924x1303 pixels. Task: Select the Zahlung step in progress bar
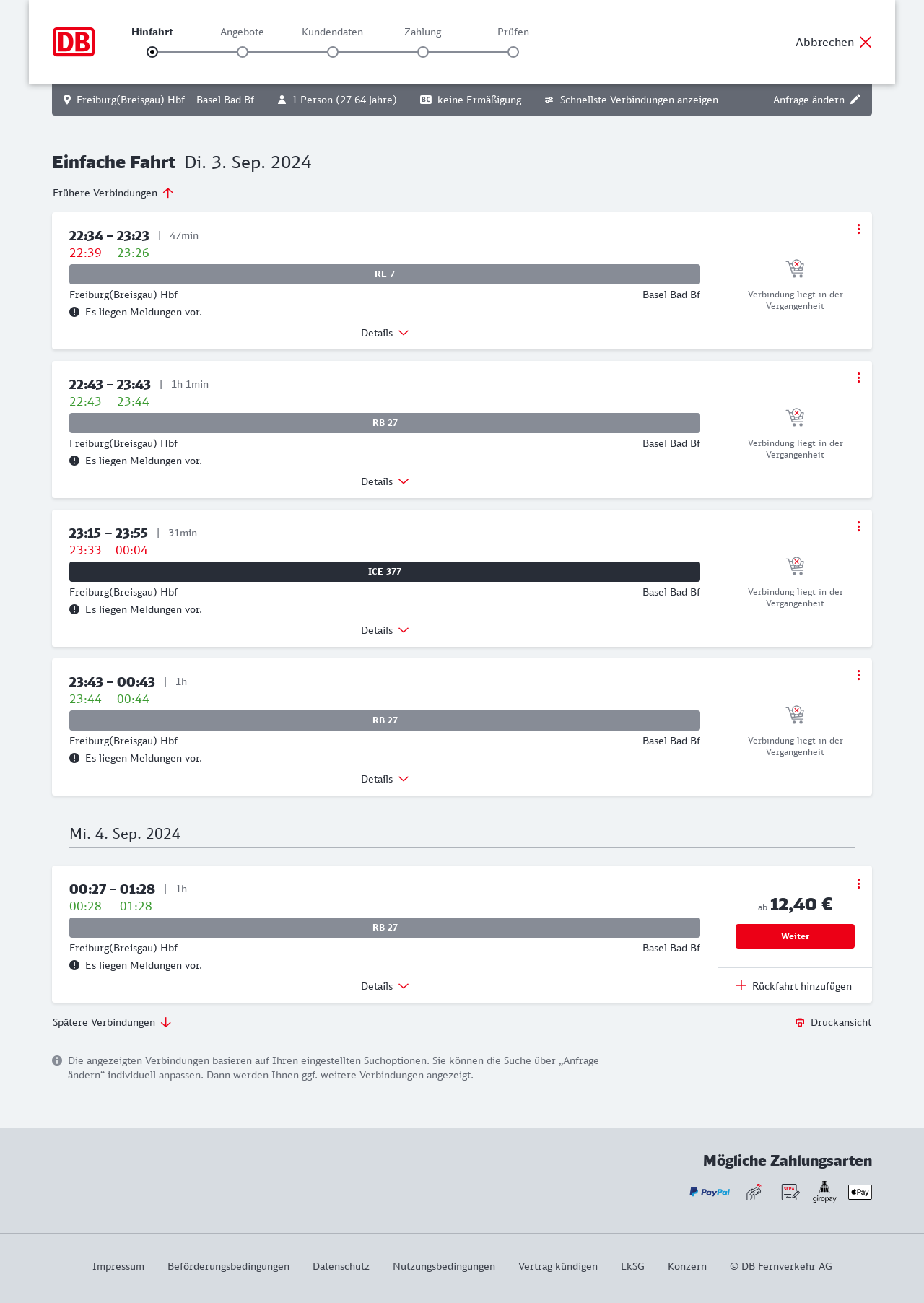[x=423, y=52]
